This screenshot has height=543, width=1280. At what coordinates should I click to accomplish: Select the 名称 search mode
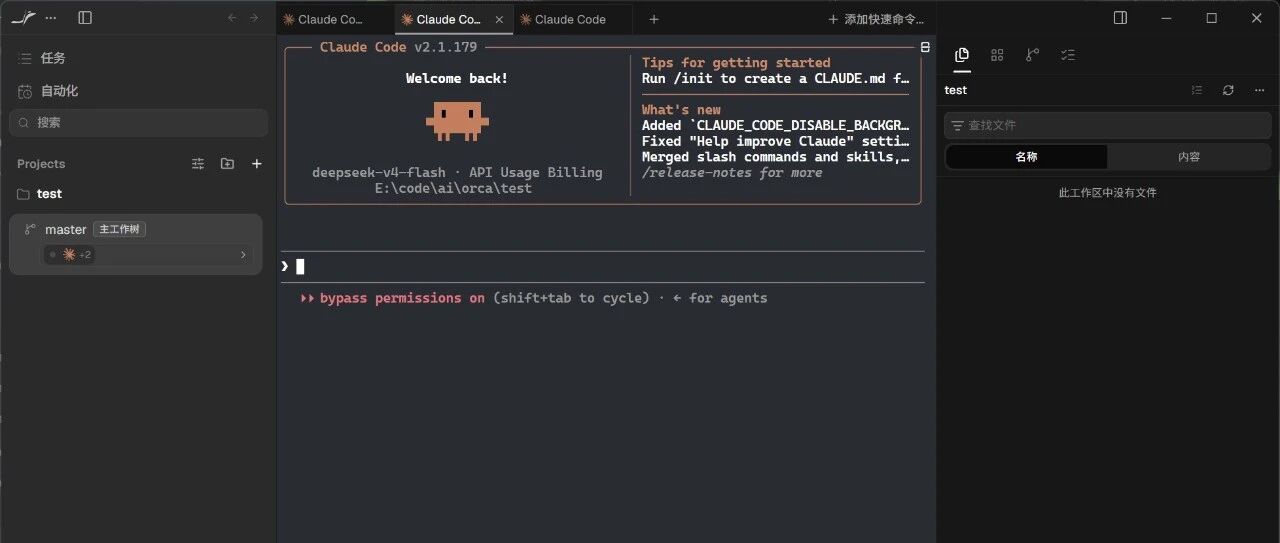click(x=1026, y=157)
